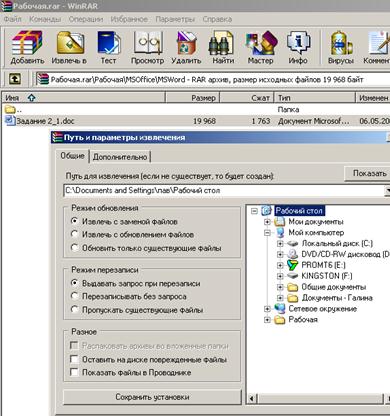Open the Справка menu

click(x=217, y=19)
